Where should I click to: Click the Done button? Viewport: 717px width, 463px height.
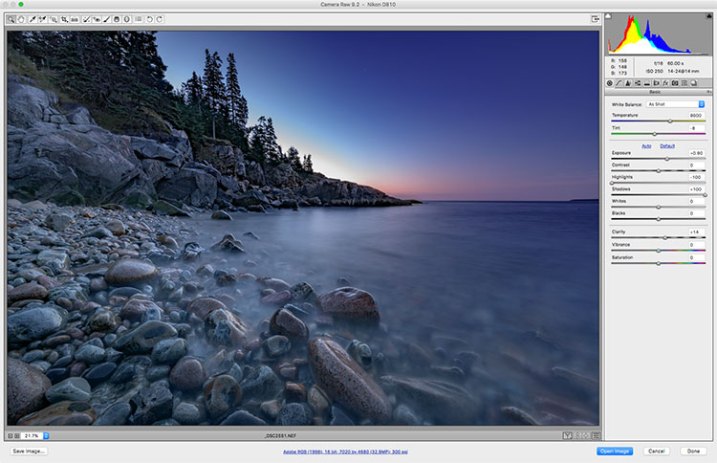pyautogui.click(x=693, y=451)
